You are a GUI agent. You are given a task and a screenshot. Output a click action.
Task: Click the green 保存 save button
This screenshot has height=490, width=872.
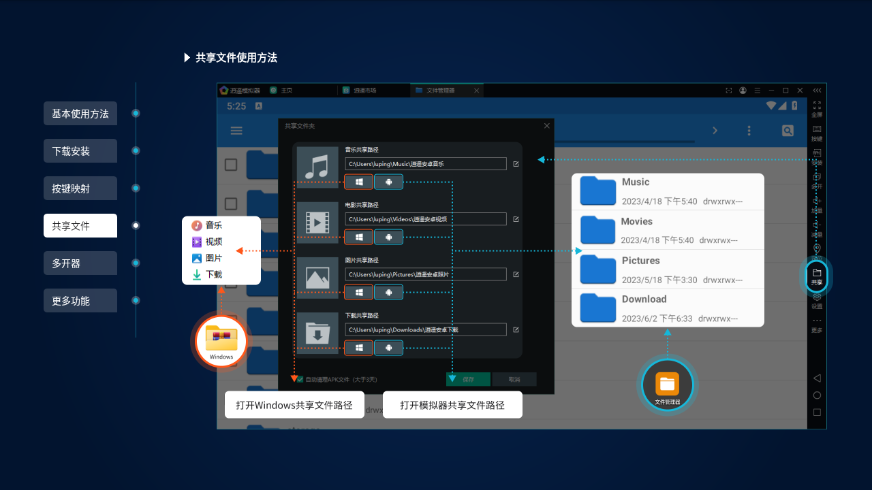(468, 379)
